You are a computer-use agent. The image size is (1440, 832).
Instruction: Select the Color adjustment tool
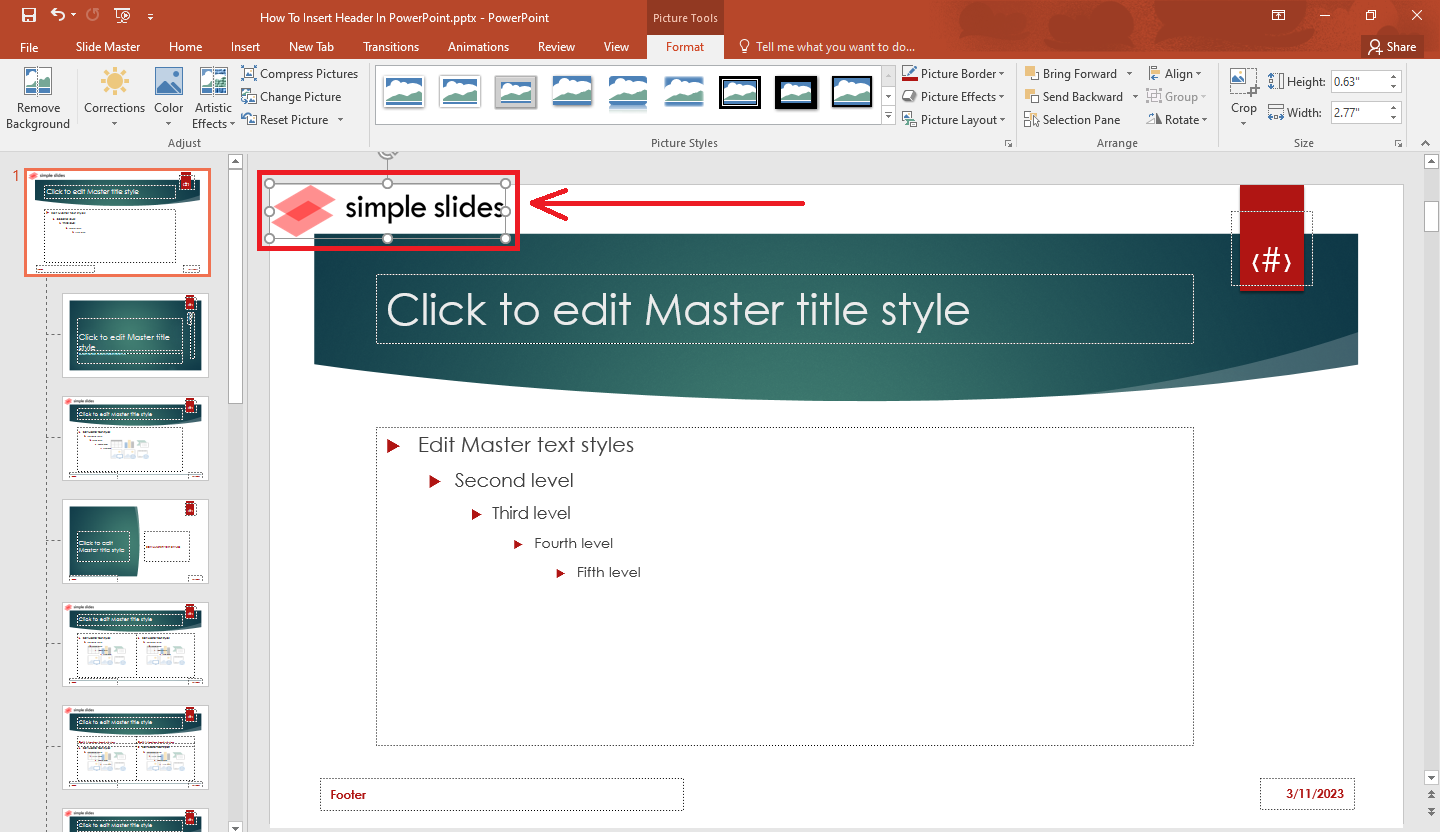[168, 96]
